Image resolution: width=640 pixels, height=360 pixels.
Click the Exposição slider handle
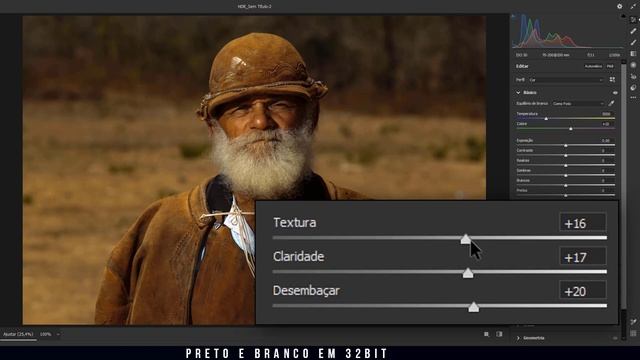(566, 145)
